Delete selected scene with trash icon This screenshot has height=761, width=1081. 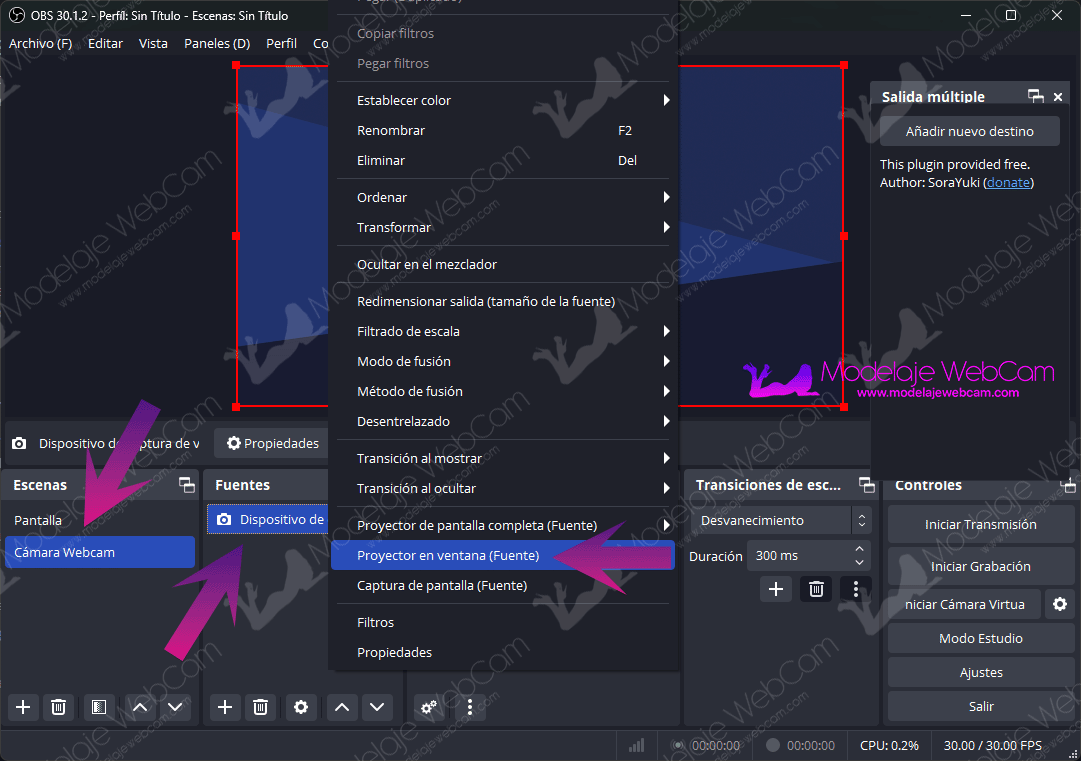[59, 707]
